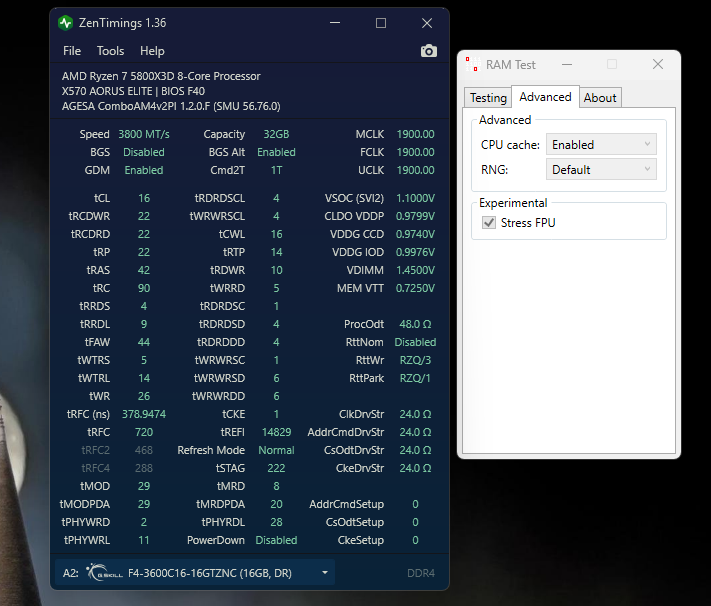Open the About tab in RAM Test
This screenshot has height=606, width=711.
pyautogui.click(x=600, y=98)
